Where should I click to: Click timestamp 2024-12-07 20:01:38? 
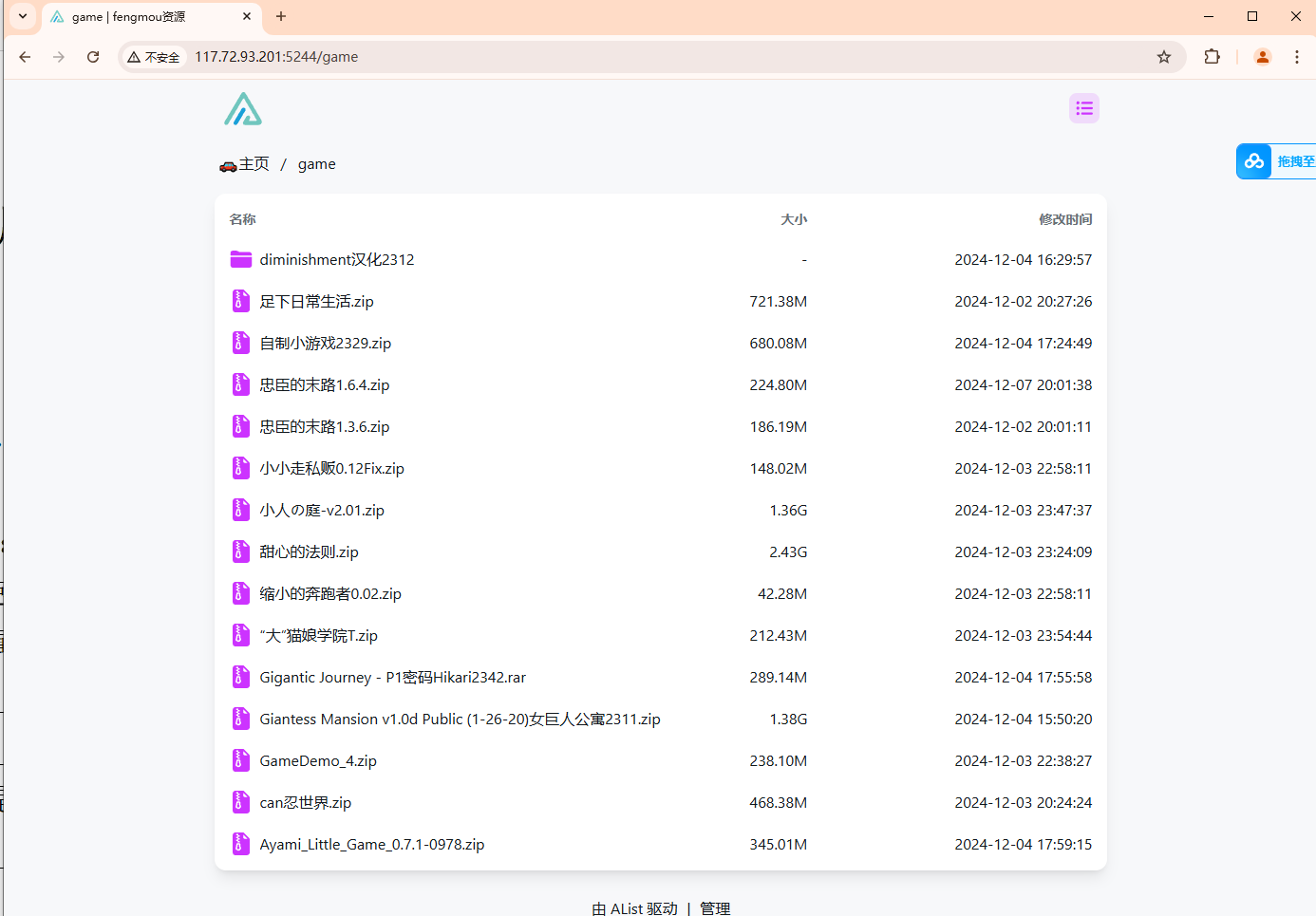[1024, 384]
